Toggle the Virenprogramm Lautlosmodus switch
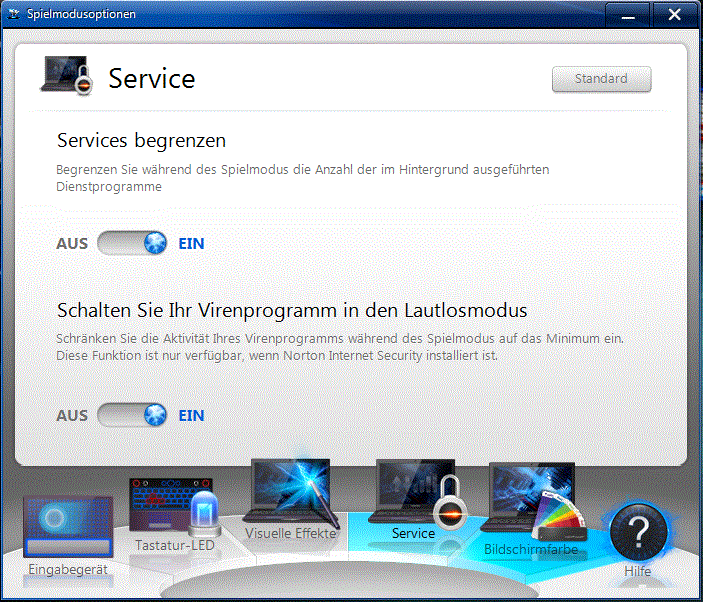This screenshot has width=703, height=602. pyautogui.click(x=132, y=415)
